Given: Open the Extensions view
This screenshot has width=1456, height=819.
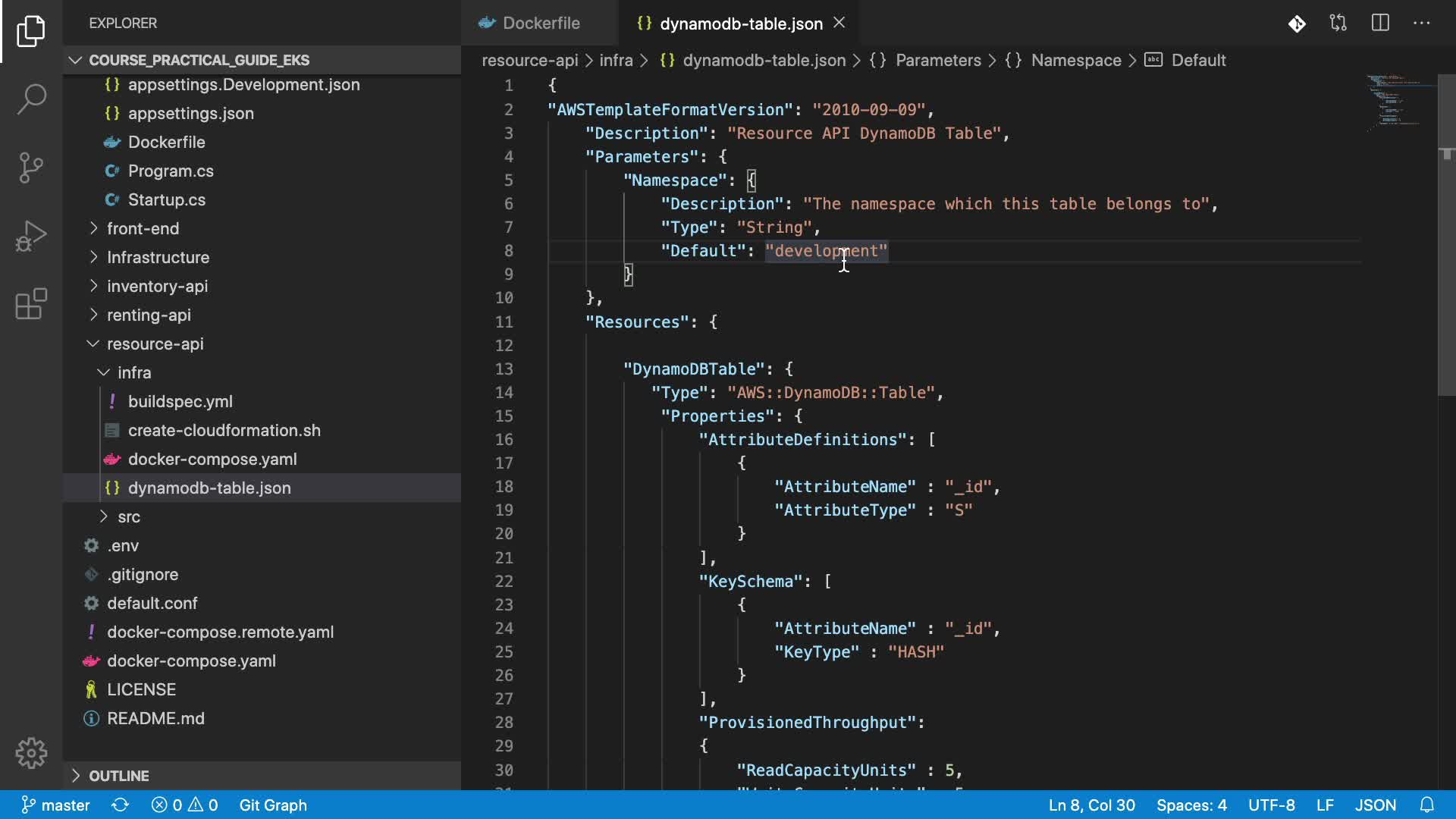Looking at the screenshot, I should [x=31, y=304].
